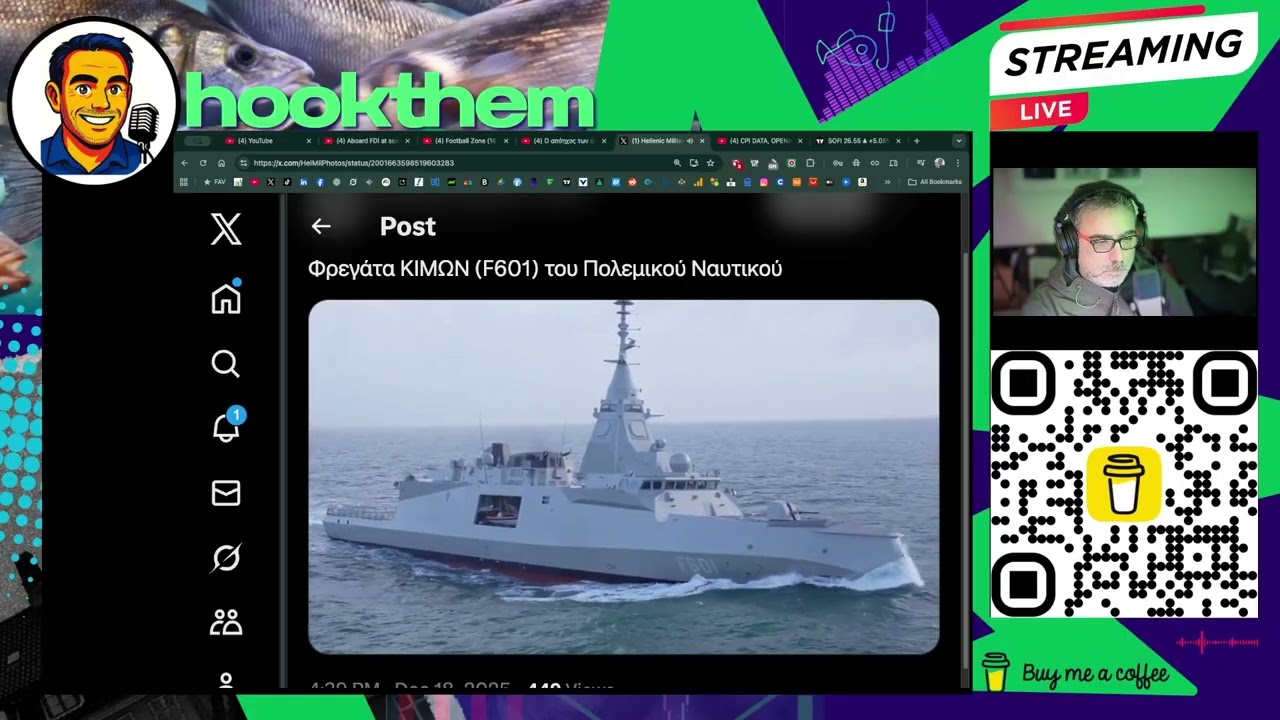Image resolution: width=1280 pixels, height=720 pixels.
Task: Click the browser home button
Action: point(222,163)
